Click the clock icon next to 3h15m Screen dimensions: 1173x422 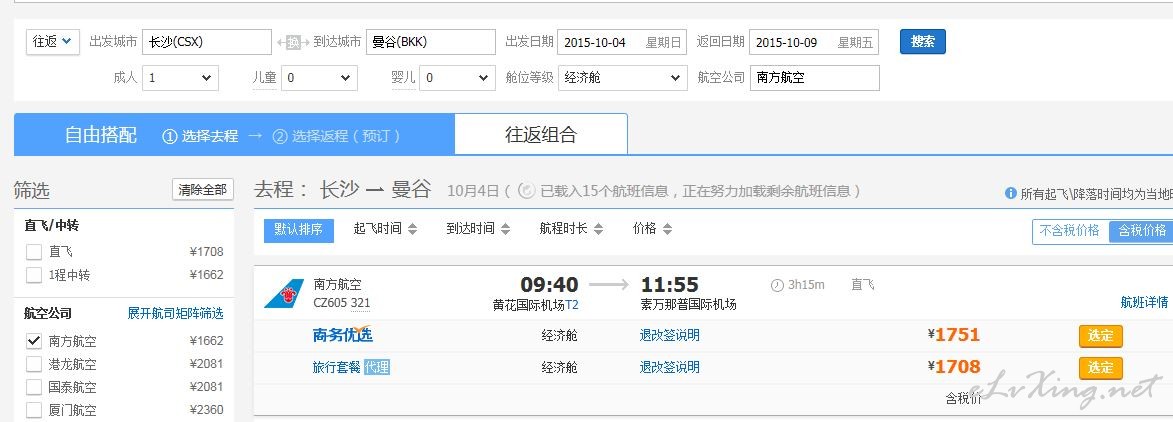pos(777,284)
